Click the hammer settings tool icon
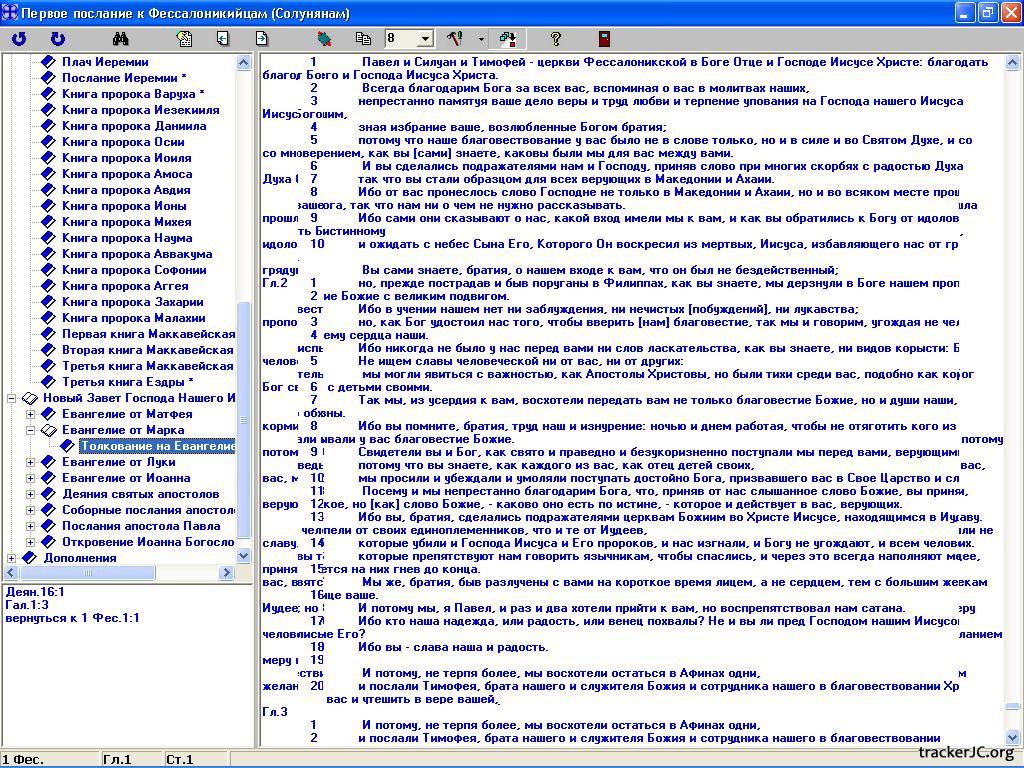This screenshot has width=1024, height=768. point(455,39)
